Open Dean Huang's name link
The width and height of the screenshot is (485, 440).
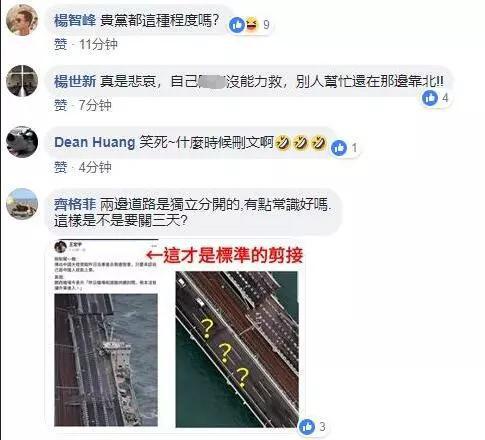(95, 143)
